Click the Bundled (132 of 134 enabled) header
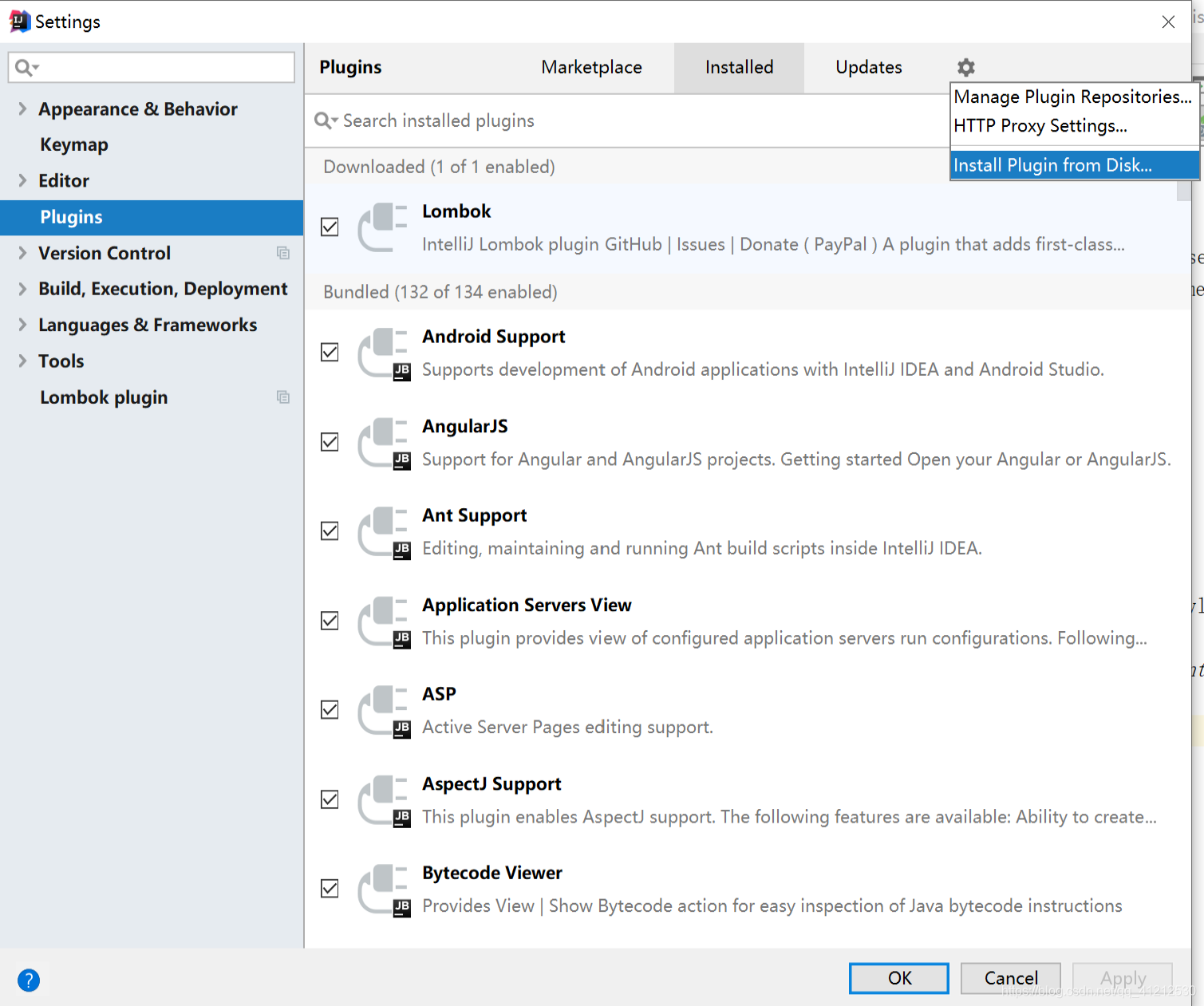 [x=440, y=292]
